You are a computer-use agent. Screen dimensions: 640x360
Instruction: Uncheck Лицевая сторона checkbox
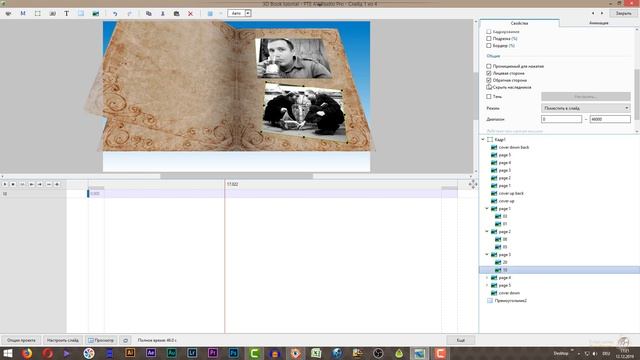[489, 73]
